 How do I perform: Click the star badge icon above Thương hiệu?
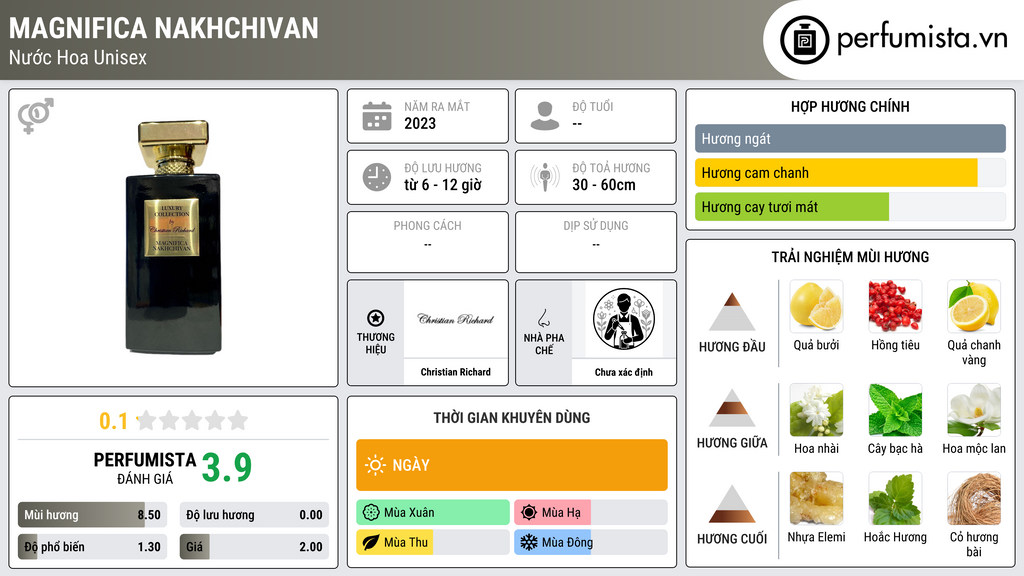(376, 318)
